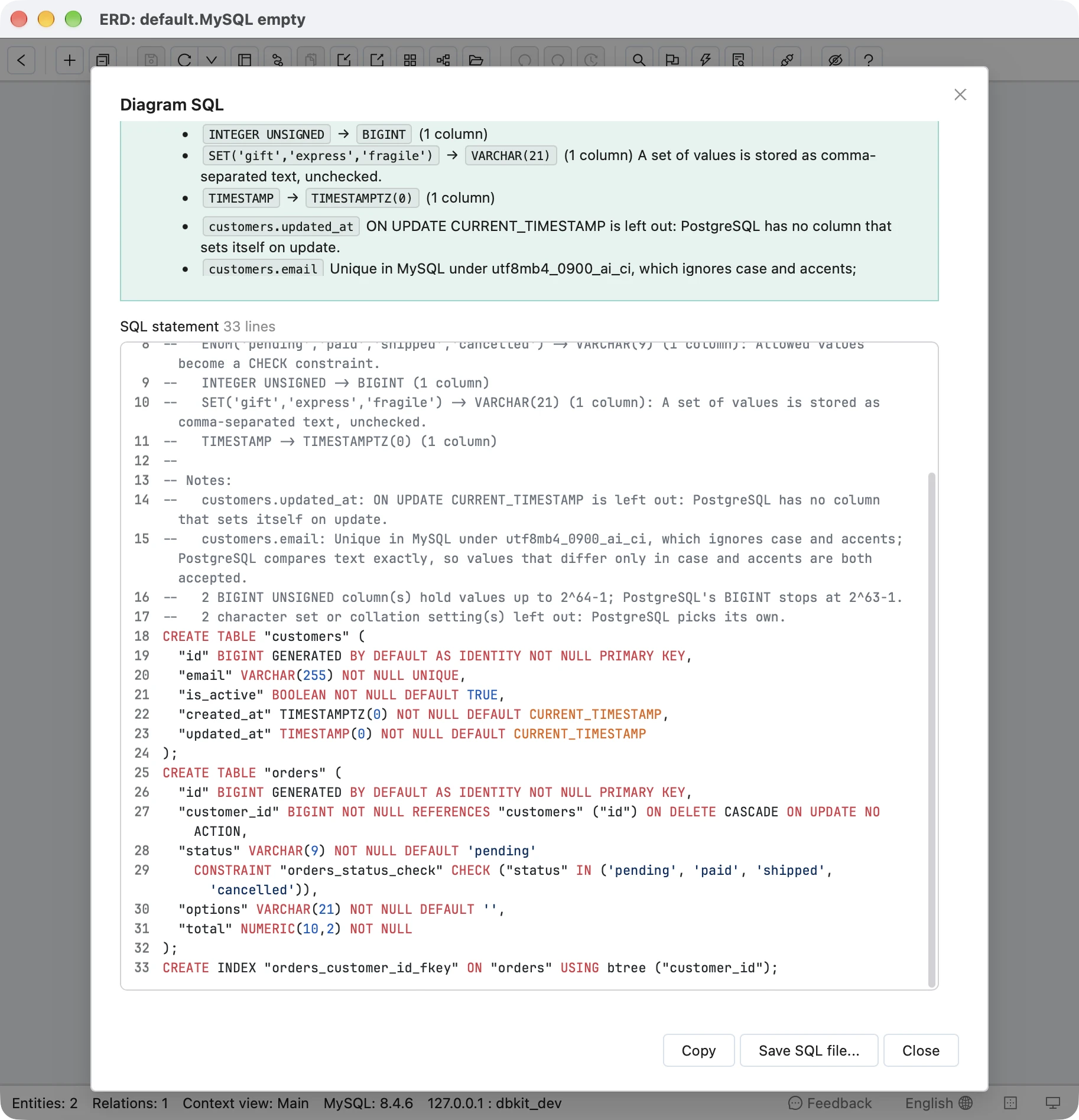This screenshot has width=1079, height=1120.
Task: Click the VARCHAR(21) tag in notes panel
Action: (x=511, y=155)
